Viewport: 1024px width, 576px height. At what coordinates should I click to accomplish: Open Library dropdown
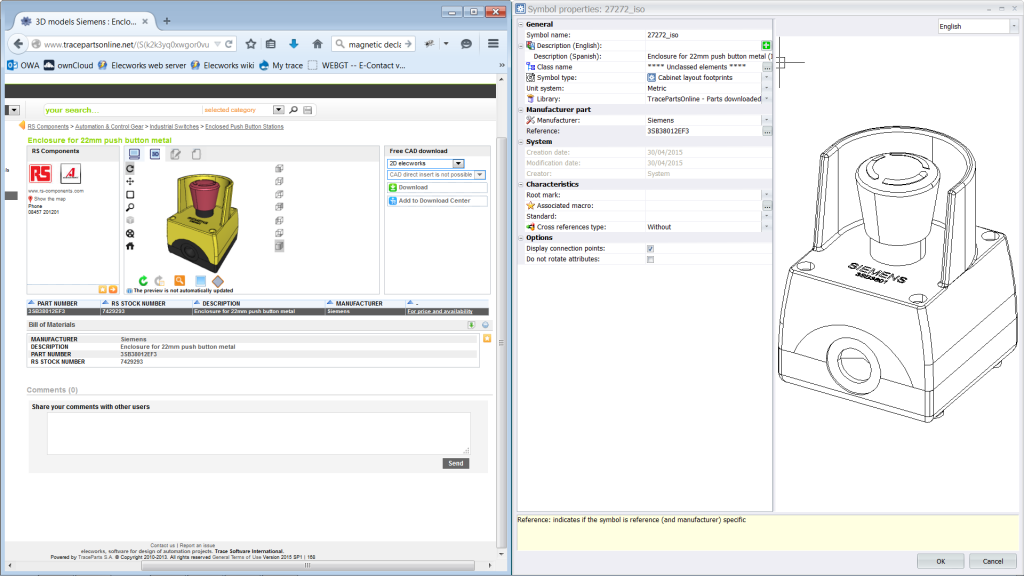(767, 99)
